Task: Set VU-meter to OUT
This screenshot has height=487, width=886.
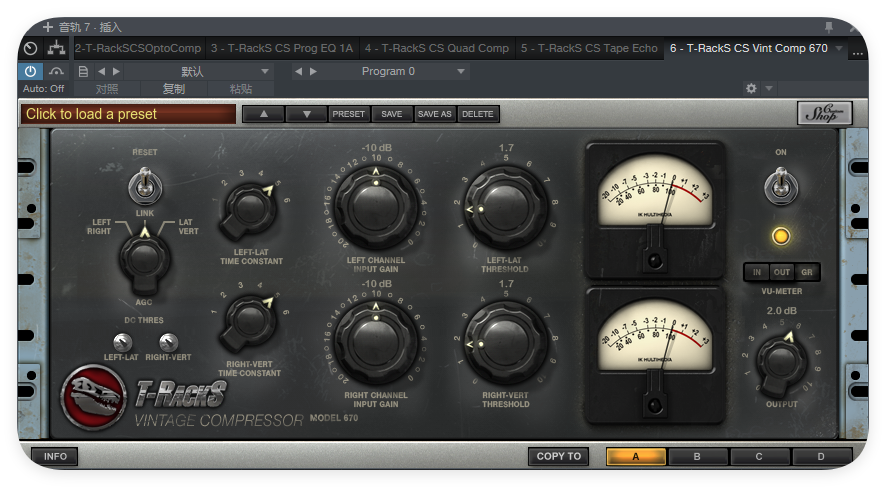Action: tap(782, 272)
